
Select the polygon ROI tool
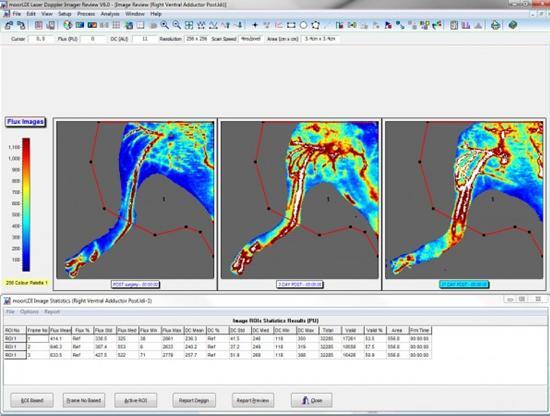pyautogui.click(x=315, y=25)
